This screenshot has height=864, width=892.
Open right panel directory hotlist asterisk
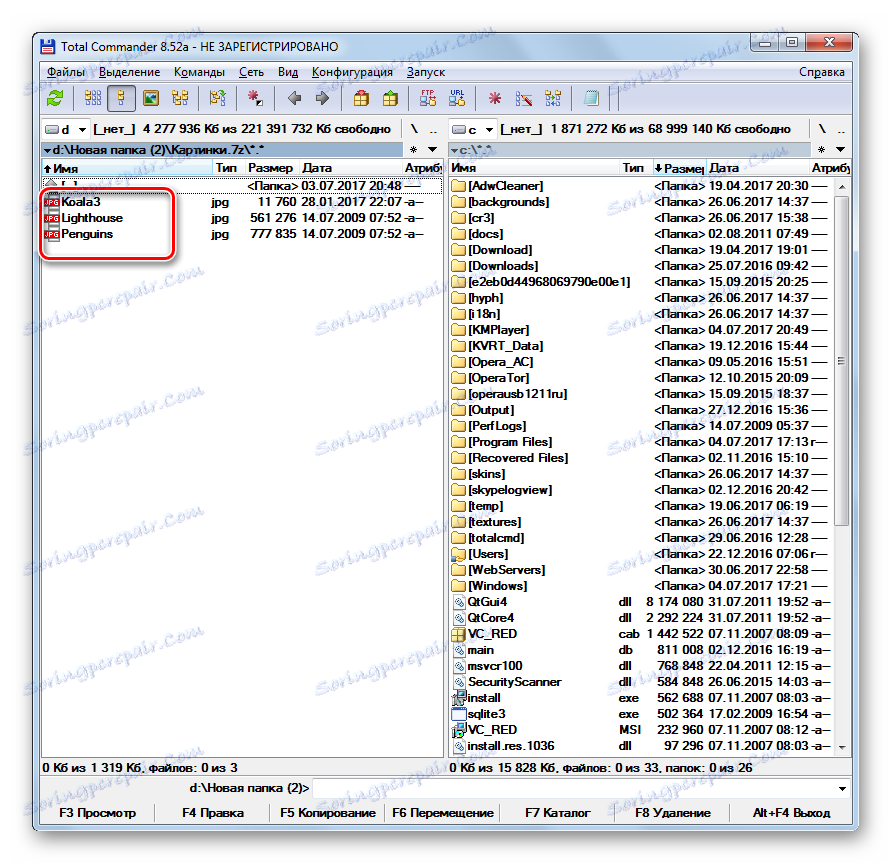[821, 150]
